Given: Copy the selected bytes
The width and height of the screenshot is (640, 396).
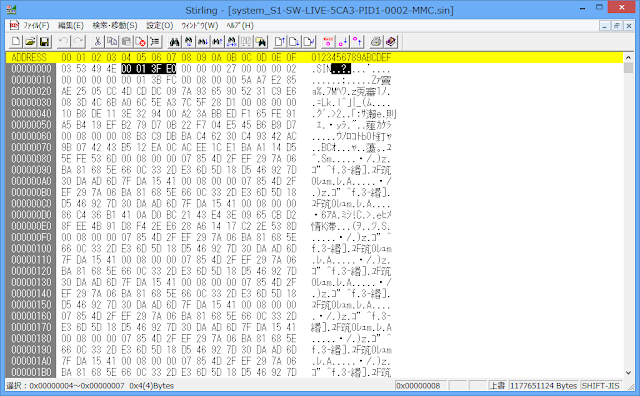Looking at the screenshot, I should 112,42.
